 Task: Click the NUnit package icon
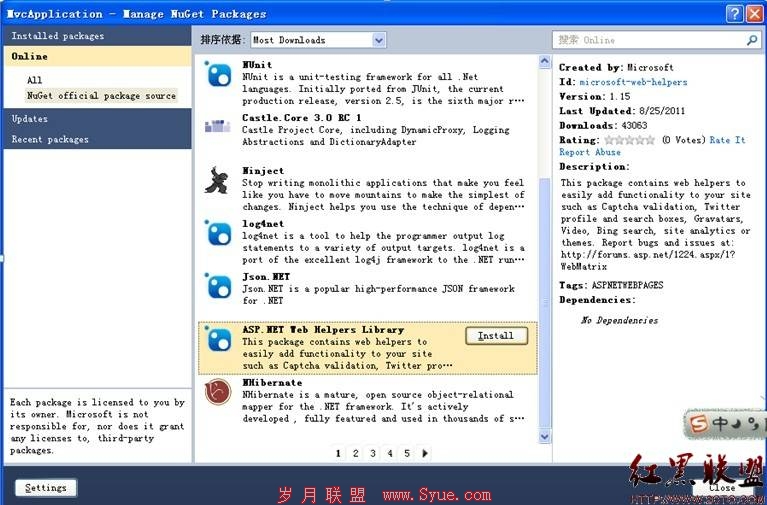[218, 75]
